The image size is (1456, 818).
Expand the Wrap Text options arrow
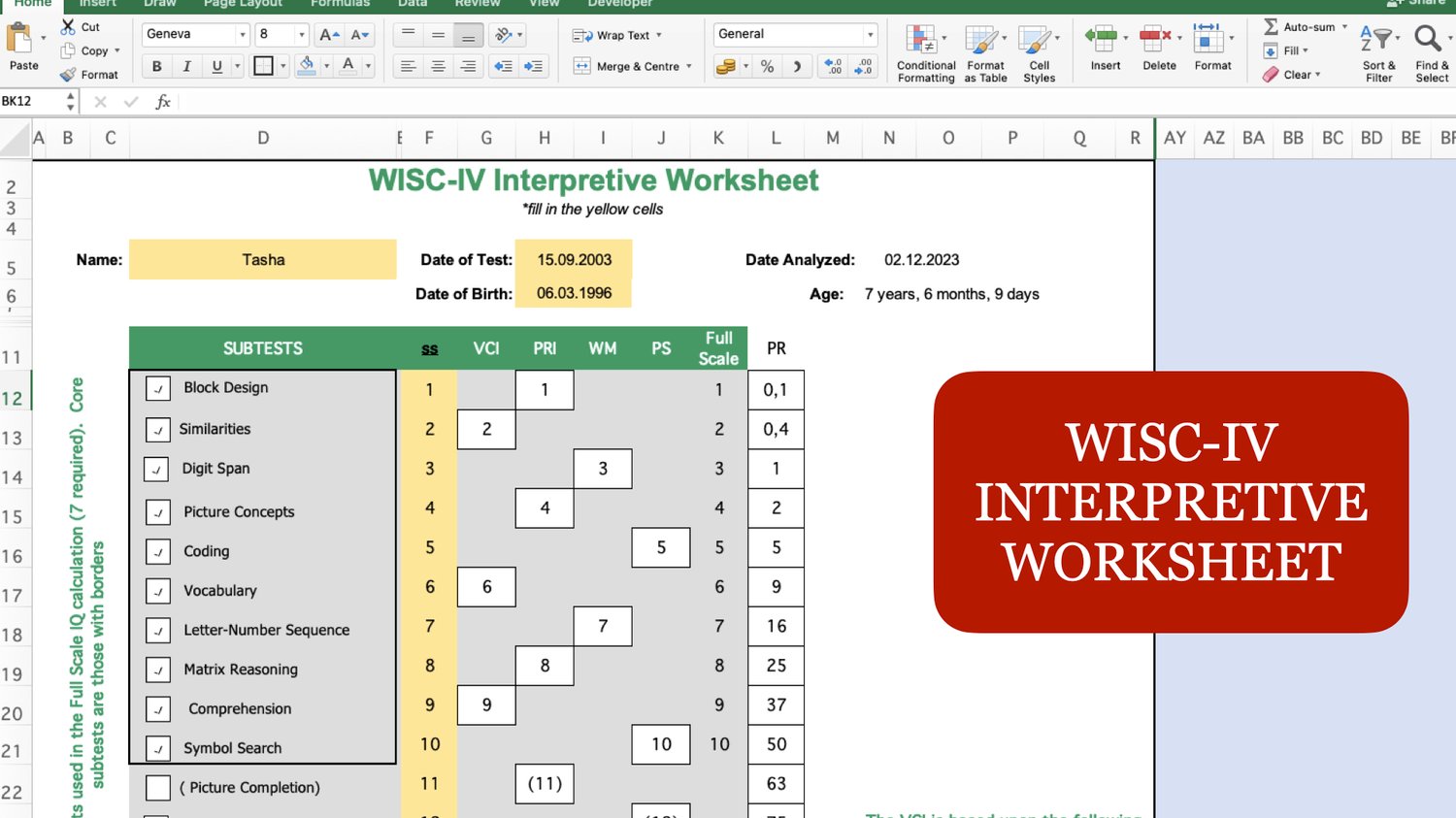point(659,35)
